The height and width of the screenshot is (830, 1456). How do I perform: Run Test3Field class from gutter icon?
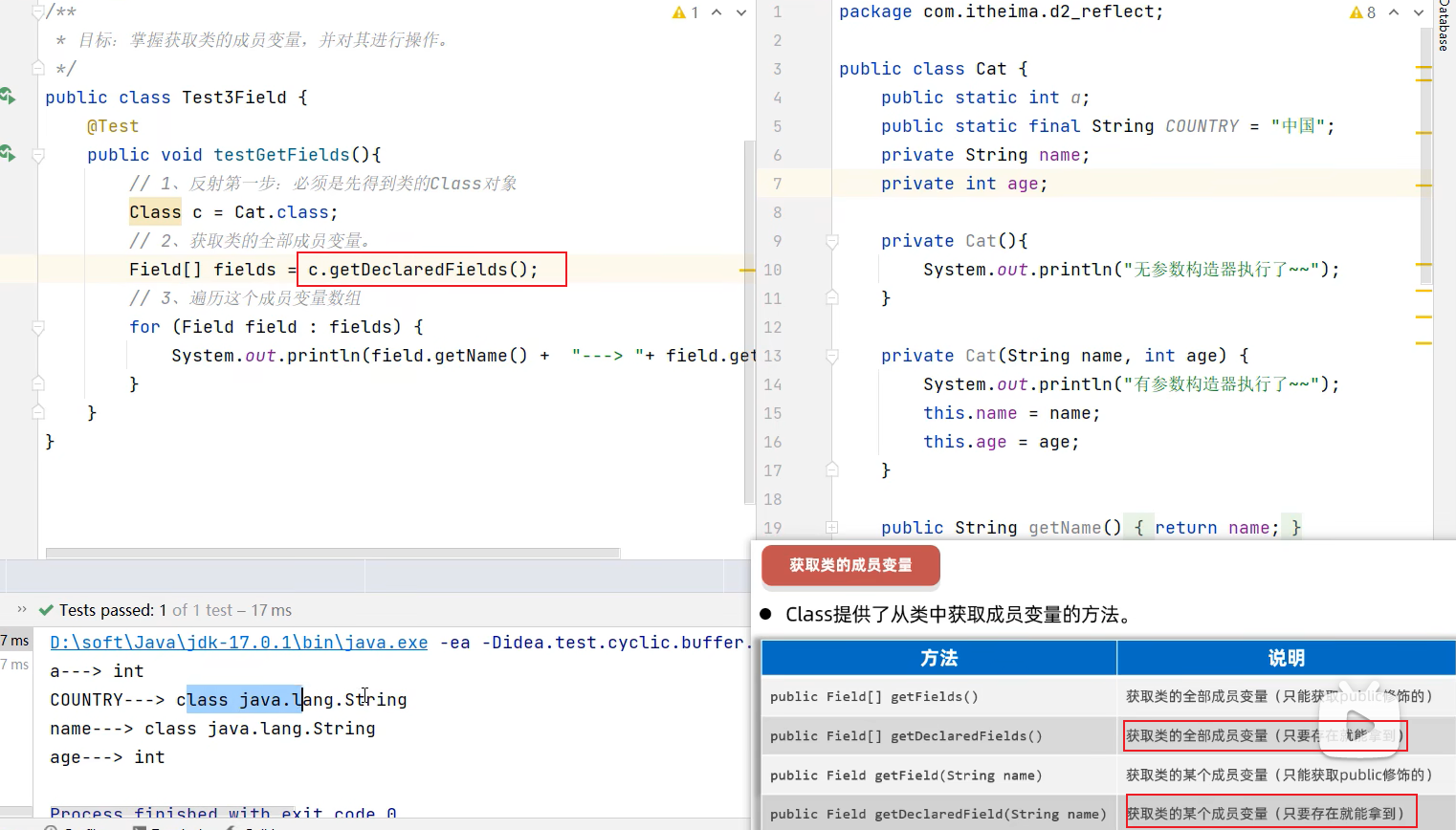[x=8, y=96]
